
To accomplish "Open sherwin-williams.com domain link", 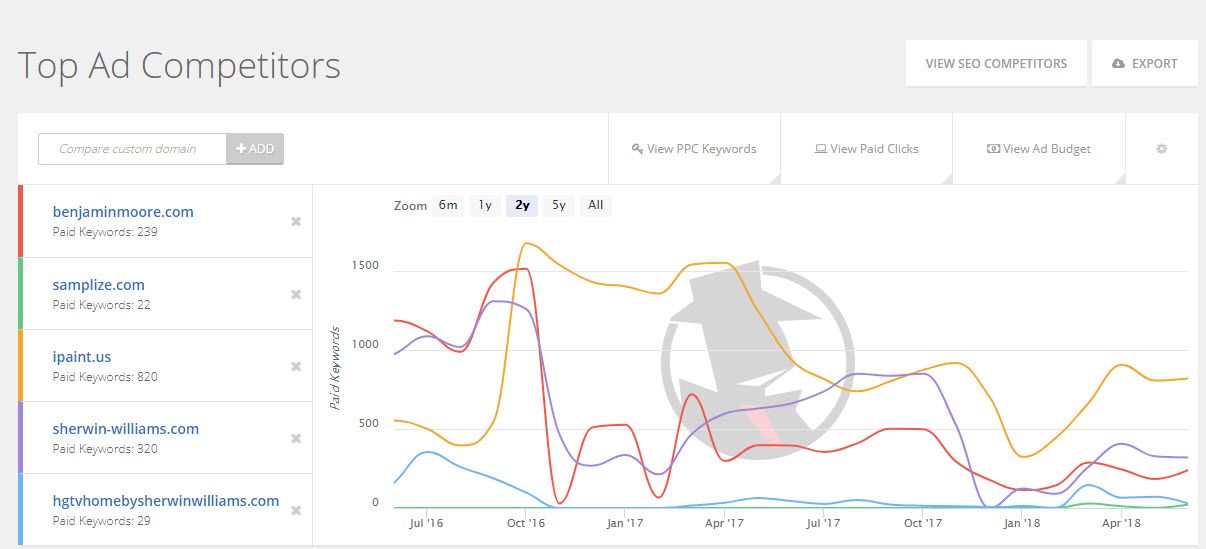I will (x=126, y=429).
